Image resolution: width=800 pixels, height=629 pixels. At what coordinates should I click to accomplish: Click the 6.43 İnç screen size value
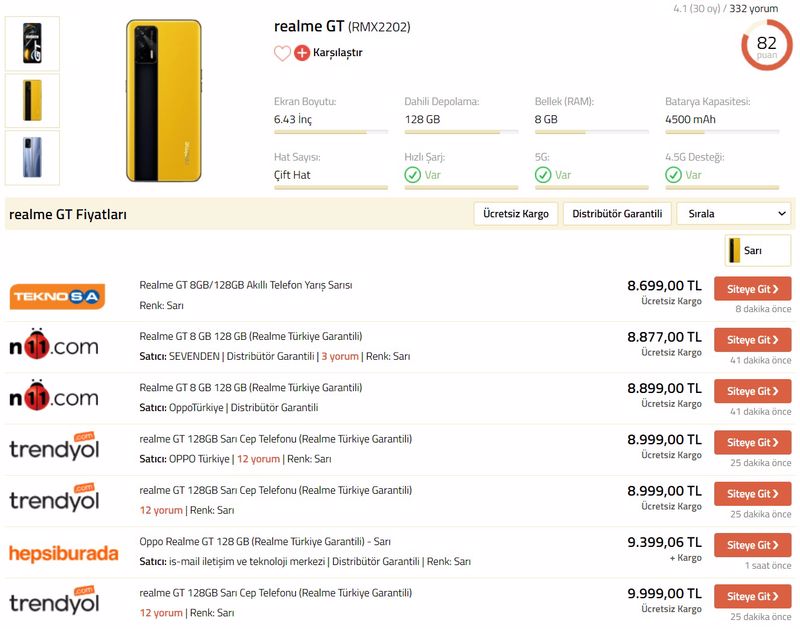(x=292, y=119)
